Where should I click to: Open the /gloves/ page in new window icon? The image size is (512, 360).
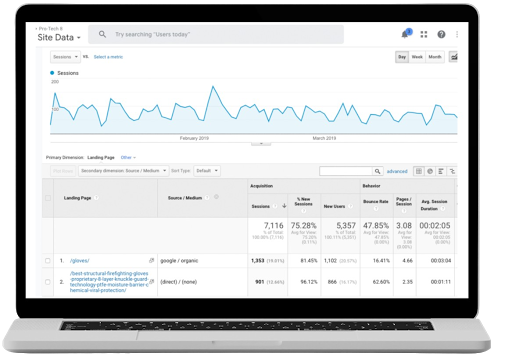[152, 260]
